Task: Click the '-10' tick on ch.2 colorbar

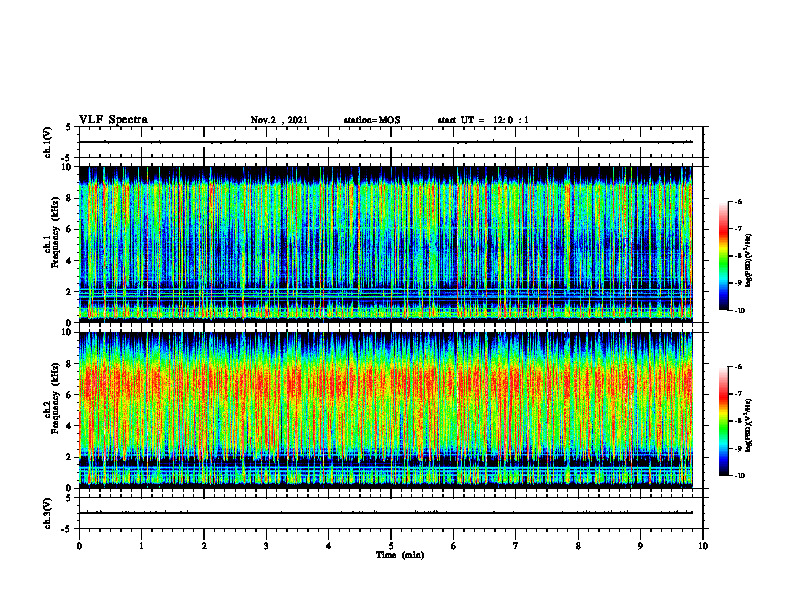Action: point(739,476)
